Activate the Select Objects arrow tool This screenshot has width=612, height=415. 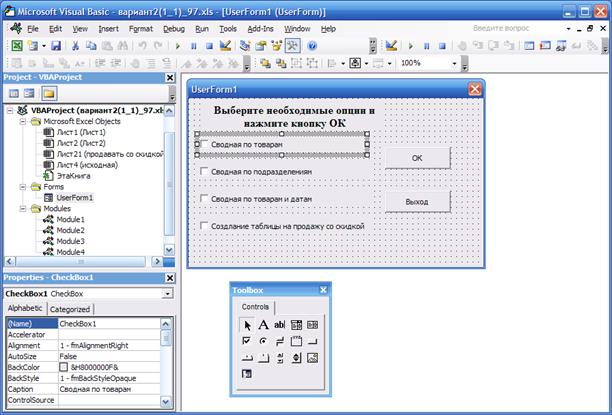(x=247, y=324)
